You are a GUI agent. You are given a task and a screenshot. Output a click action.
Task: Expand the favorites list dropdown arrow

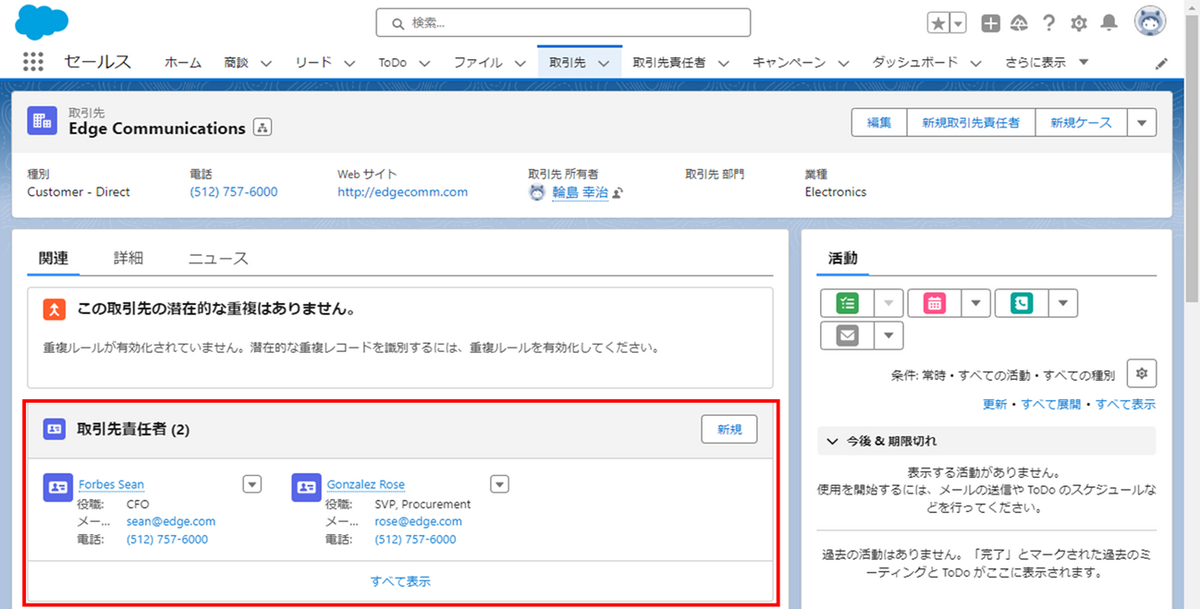coord(959,22)
